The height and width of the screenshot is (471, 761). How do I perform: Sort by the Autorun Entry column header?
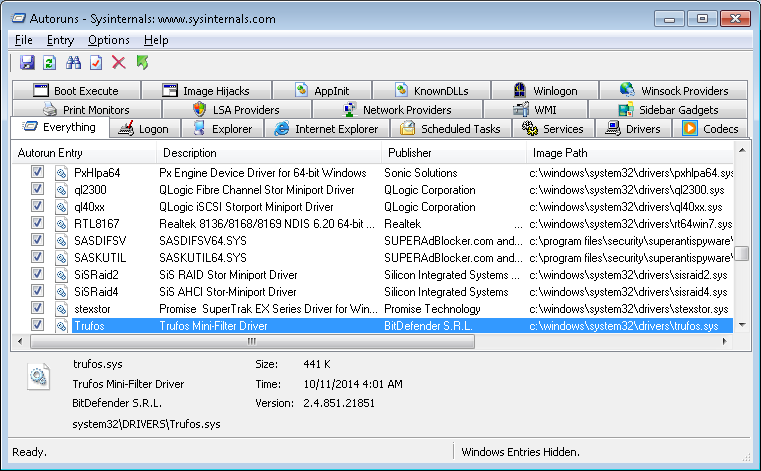84,153
